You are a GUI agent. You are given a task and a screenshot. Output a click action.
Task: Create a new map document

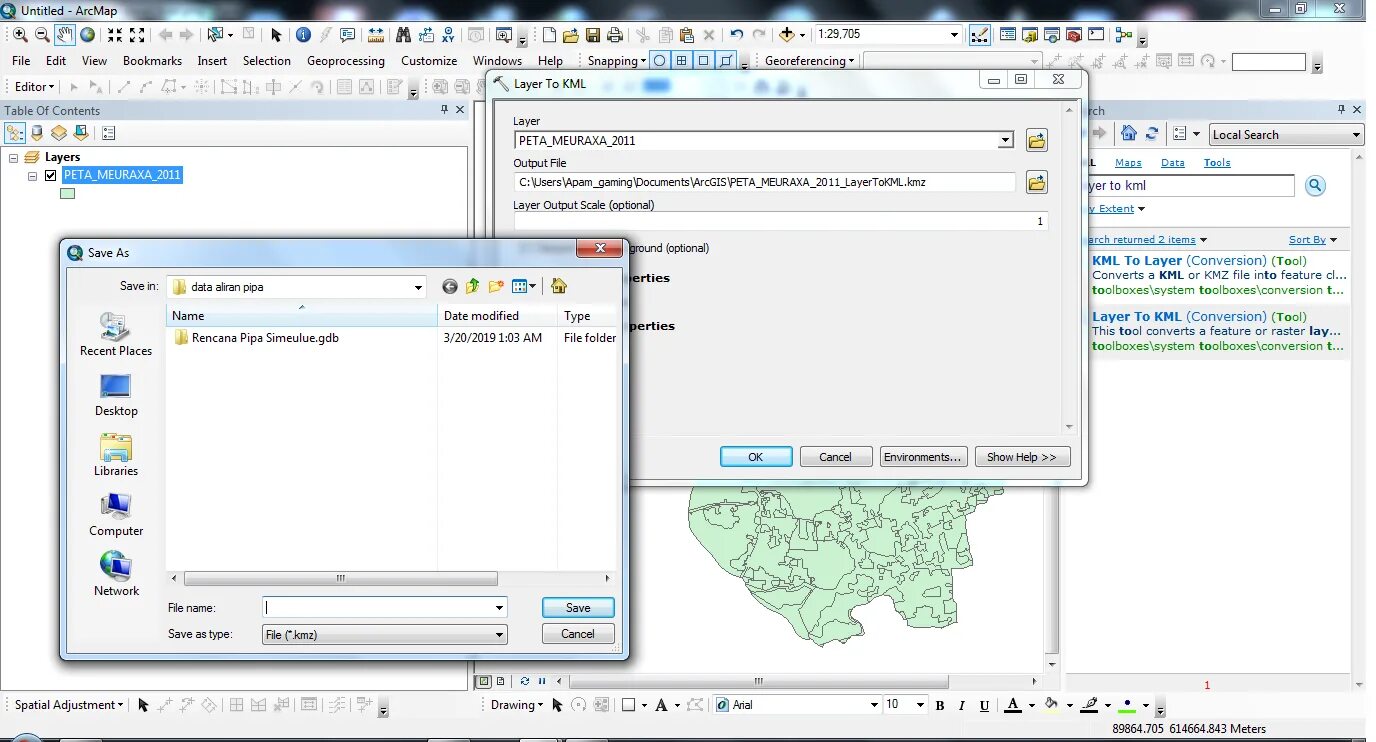coord(549,35)
